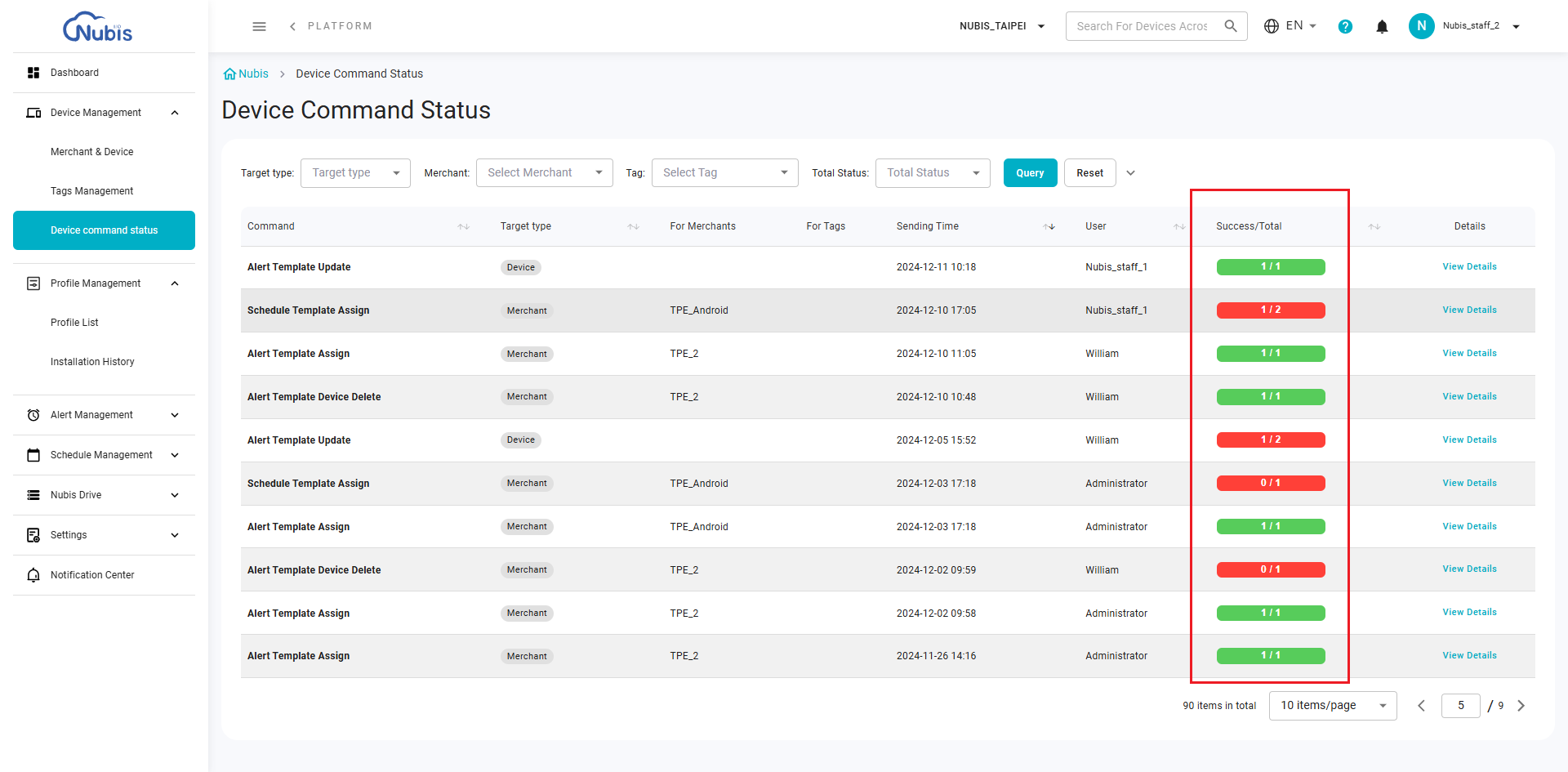
Task: Collapse the Device Management section
Action: click(x=175, y=113)
